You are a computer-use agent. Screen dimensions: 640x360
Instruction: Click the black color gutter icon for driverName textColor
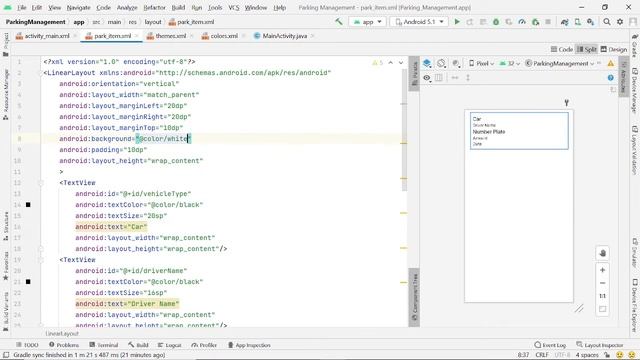pos(28,282)
